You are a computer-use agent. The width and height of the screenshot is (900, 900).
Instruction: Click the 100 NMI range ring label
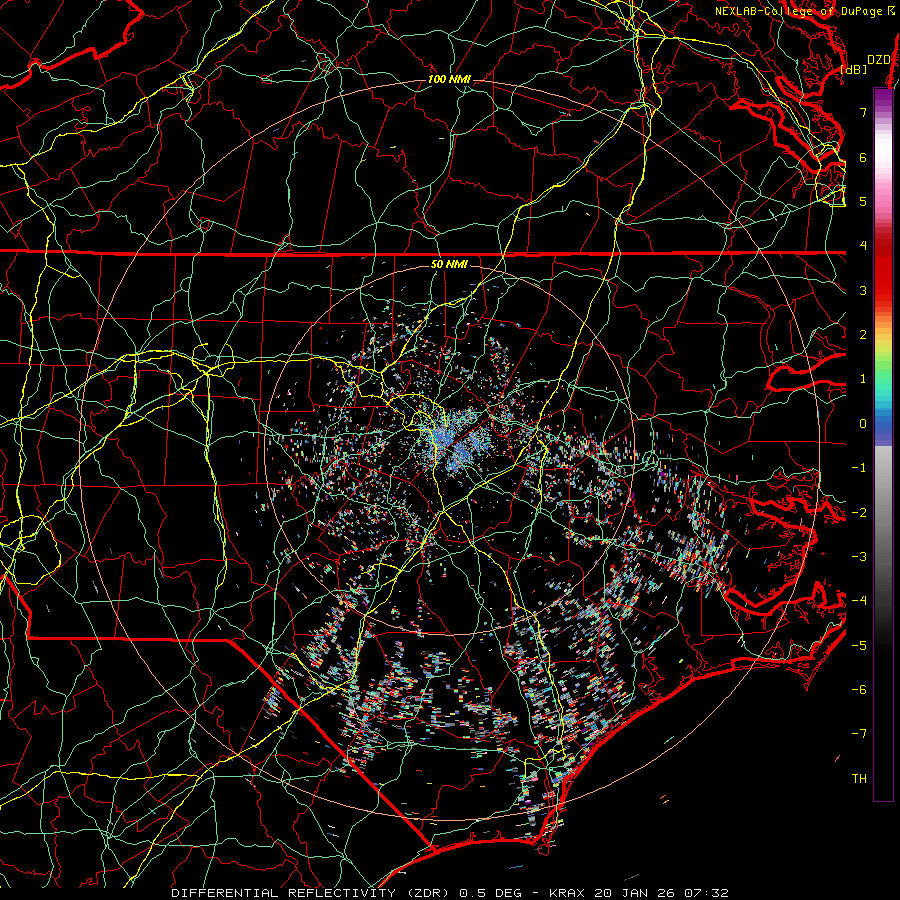(449, 79)
